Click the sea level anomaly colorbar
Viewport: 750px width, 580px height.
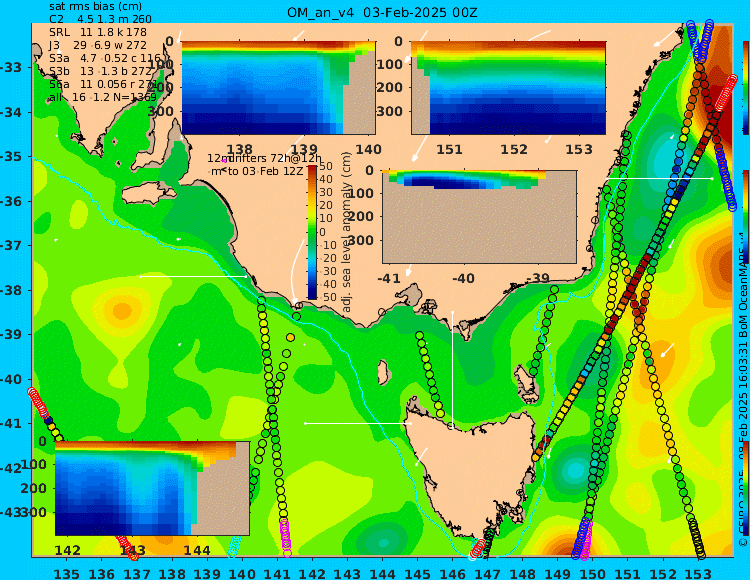click(x=312, y=232)
